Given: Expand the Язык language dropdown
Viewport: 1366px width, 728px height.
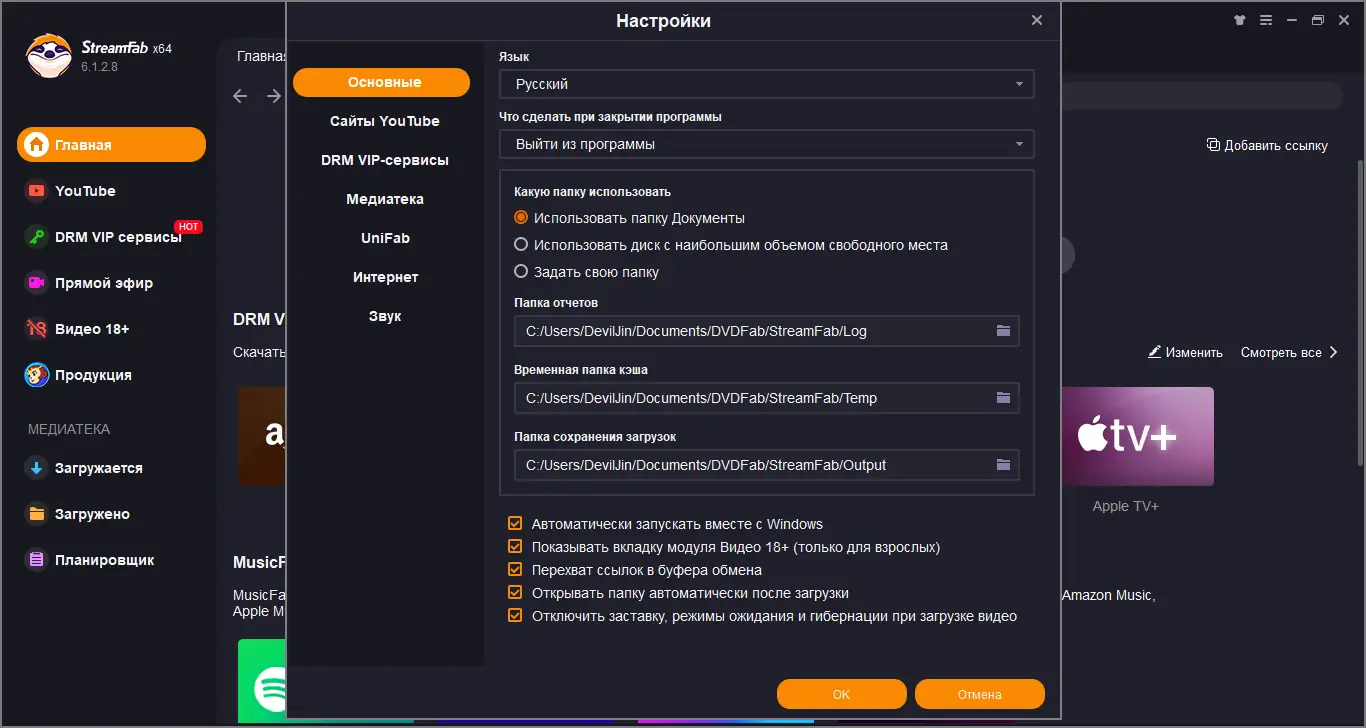Looking at the screenshot, I should (x=766, y=85).
